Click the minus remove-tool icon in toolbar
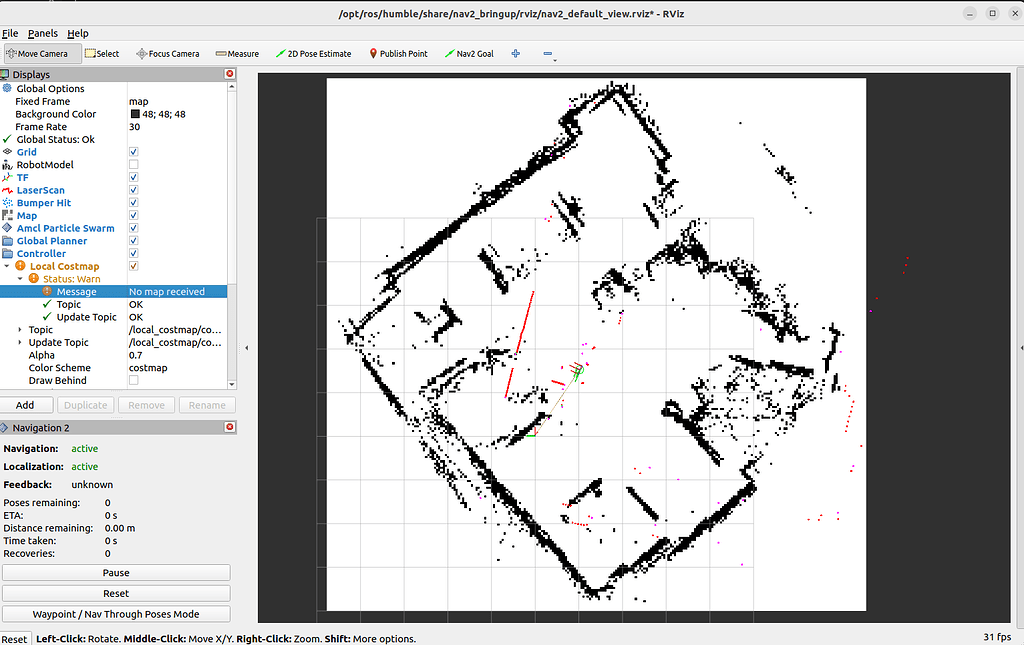 (548, 54)
